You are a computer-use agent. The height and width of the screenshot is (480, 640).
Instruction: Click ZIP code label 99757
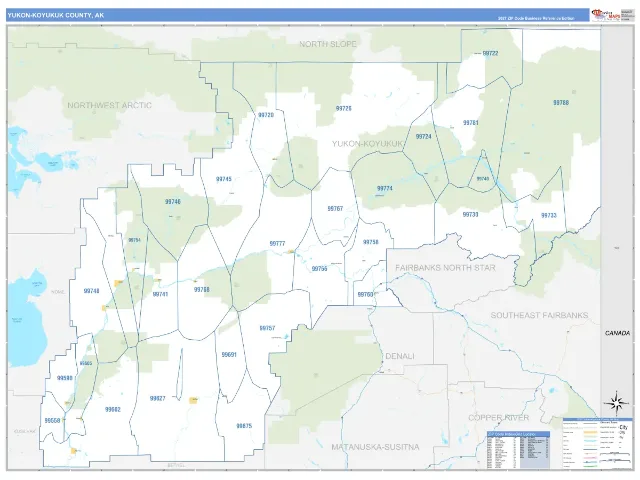[267, 328]
